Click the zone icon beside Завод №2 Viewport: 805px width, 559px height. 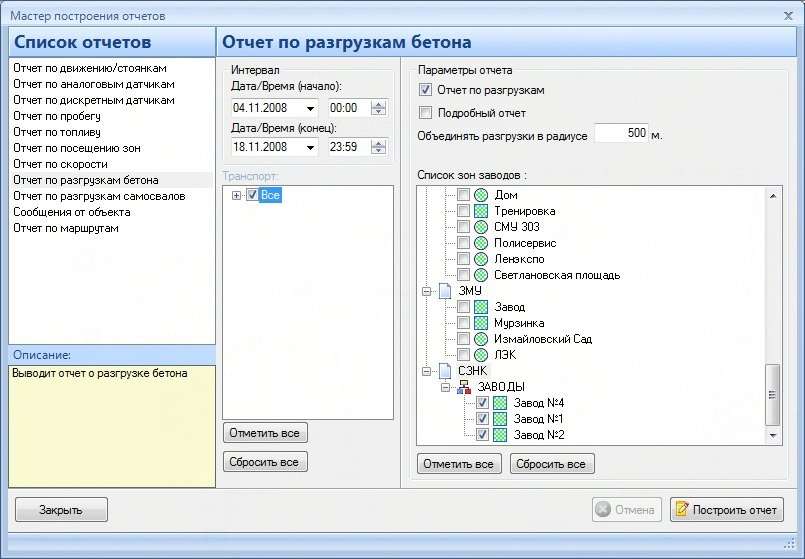pyautogui.click(x=500, y=435)
